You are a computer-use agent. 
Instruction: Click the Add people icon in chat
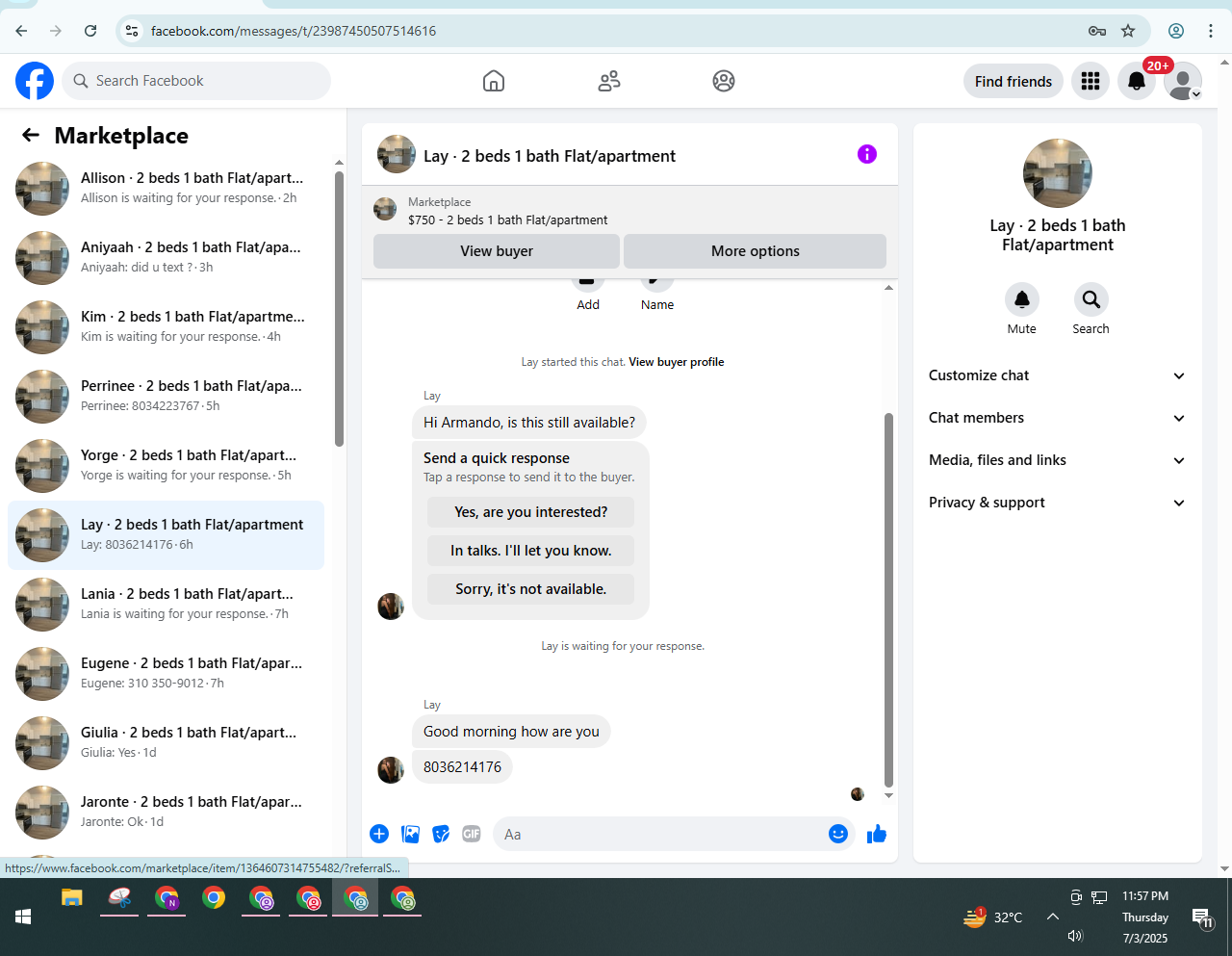[588, 287]
